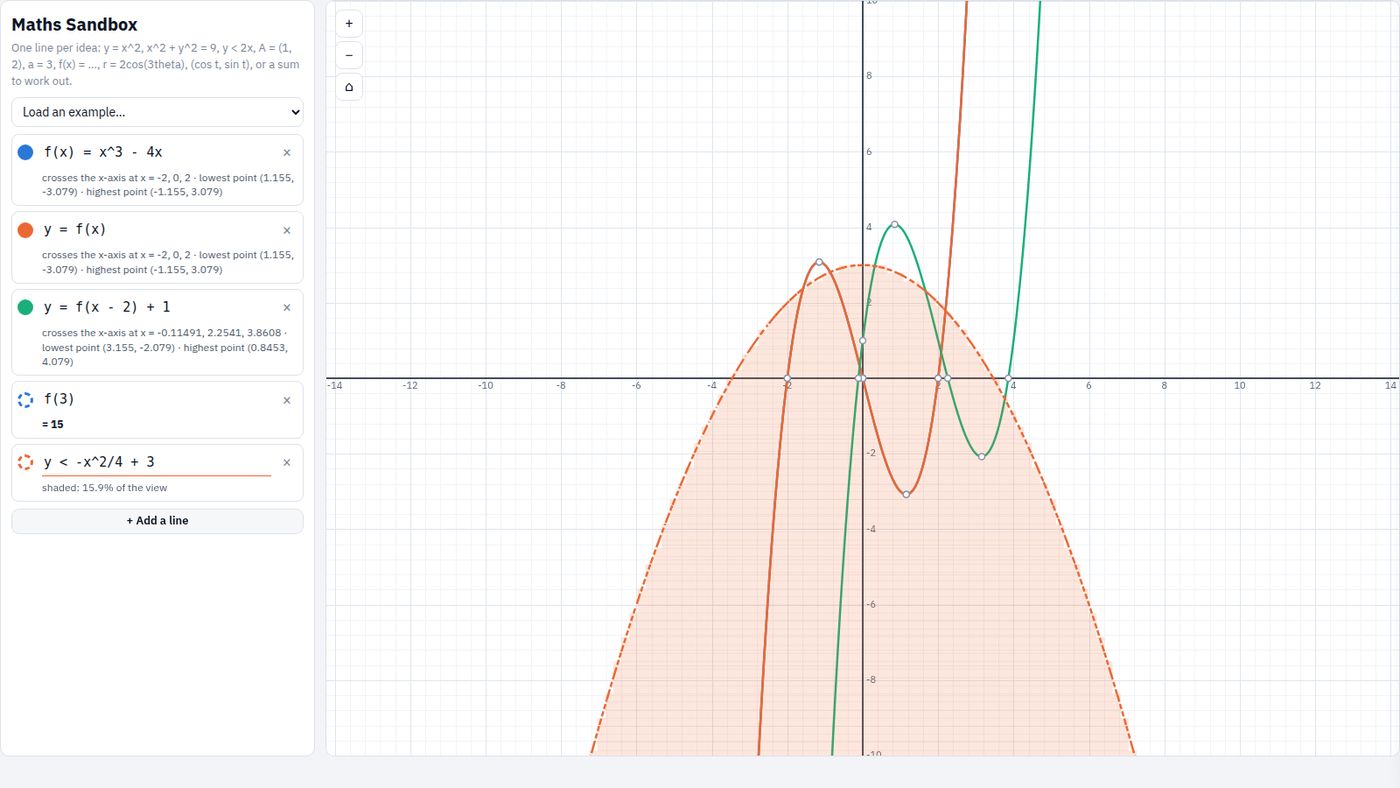Zoom out with the minus button
Screen dimensions: 1400x788
click(x=348, y=55)
